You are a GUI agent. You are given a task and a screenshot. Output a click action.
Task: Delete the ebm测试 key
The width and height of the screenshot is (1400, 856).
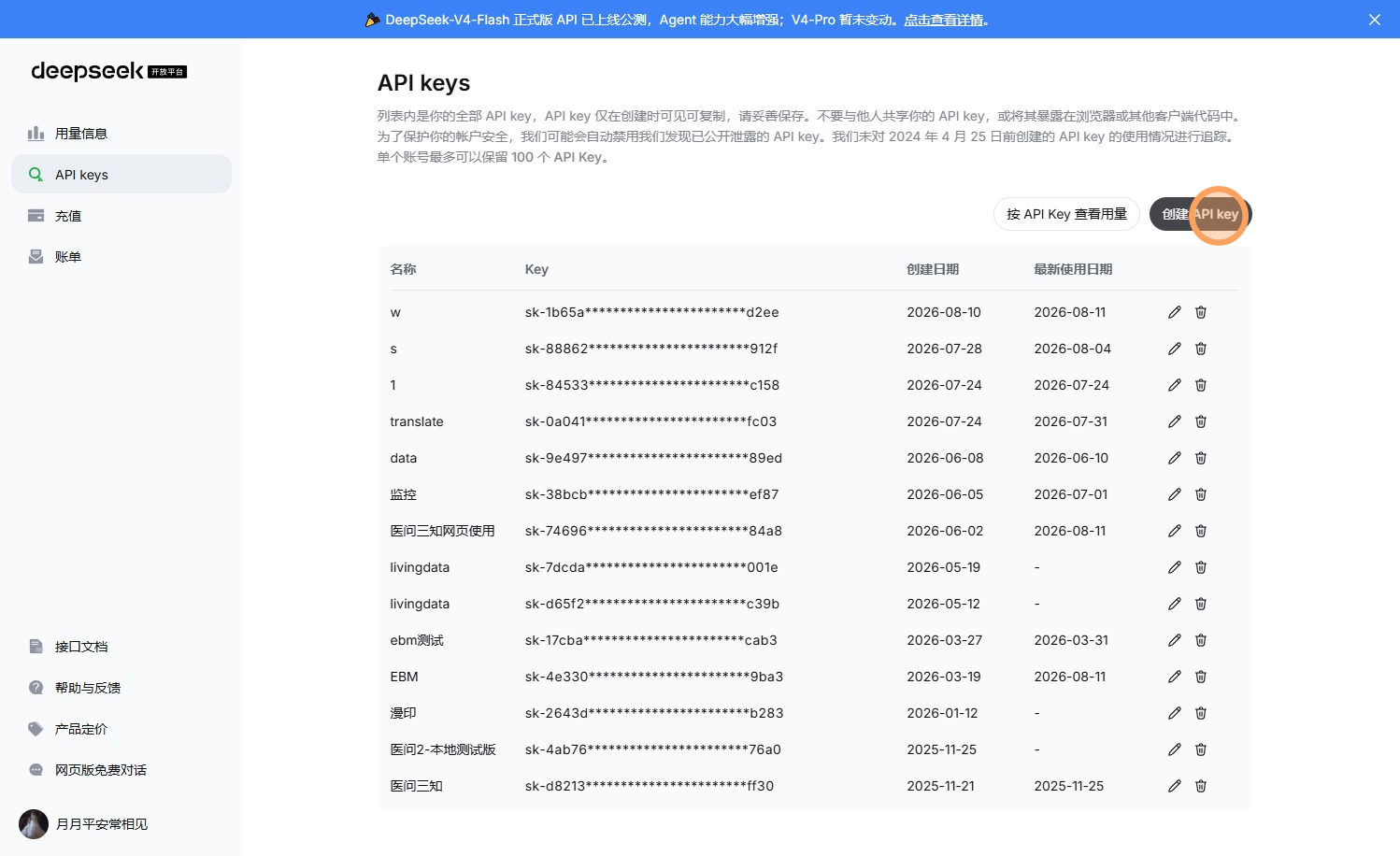[1201, 640]
